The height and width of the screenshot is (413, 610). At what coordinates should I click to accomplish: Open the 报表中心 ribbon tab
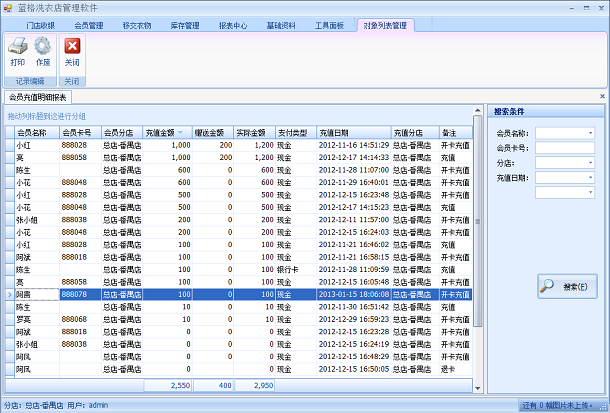tap(233, 26)
